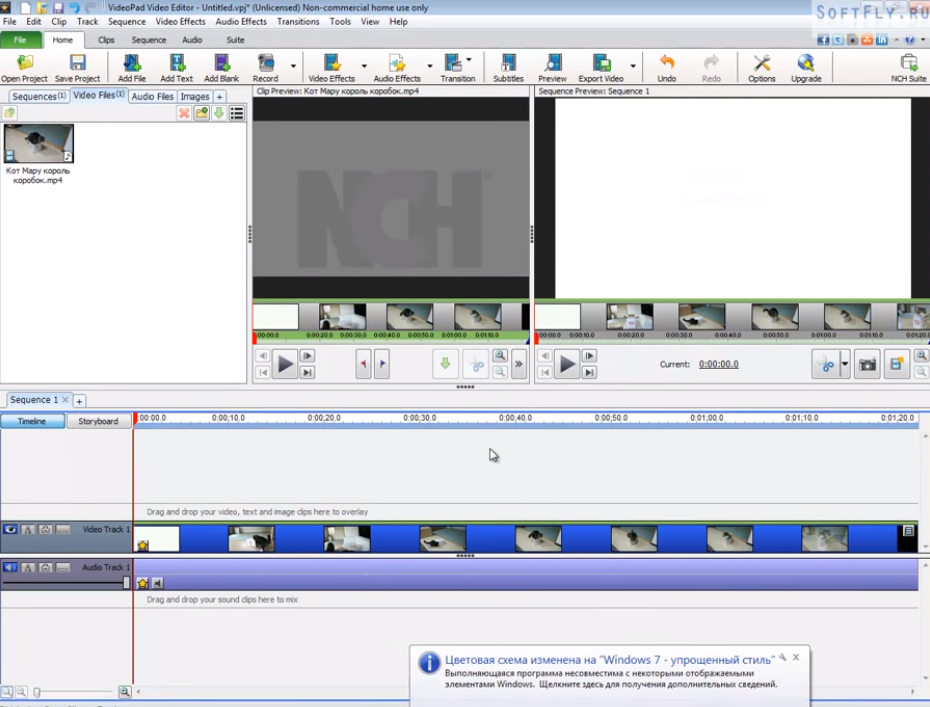This screenshot has width=930, height=707.
Task: Open effects star on the Video Track 1 clip
Action: pos(143,546)
